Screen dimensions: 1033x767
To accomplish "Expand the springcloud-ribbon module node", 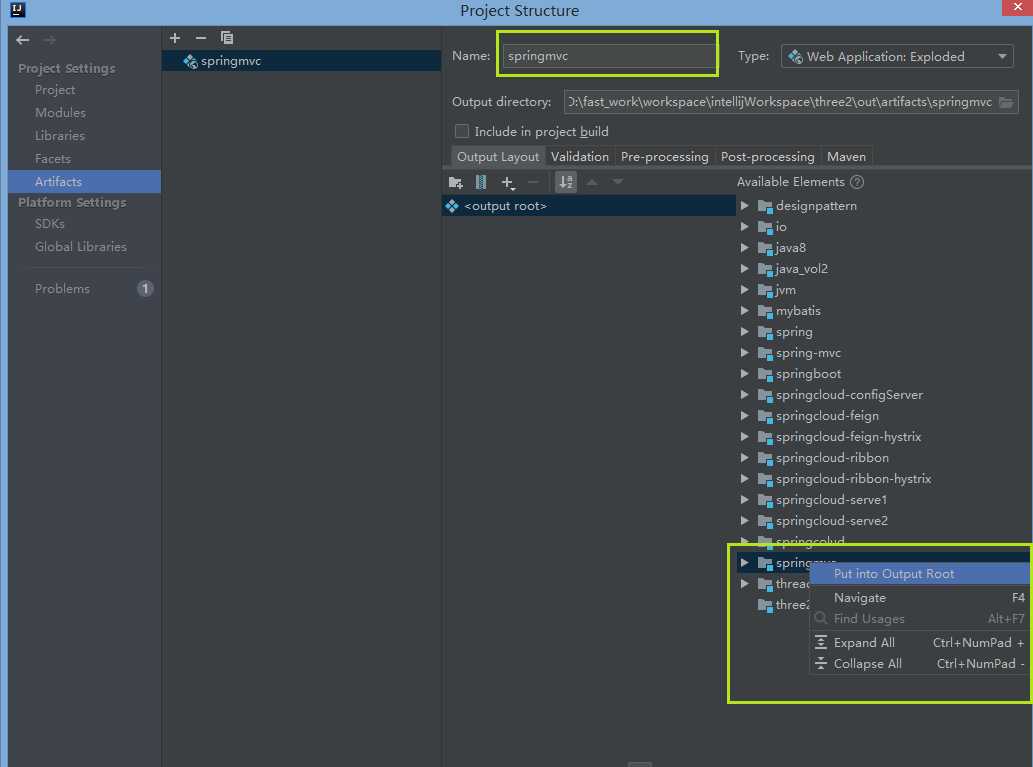I will pyautogui.click(x=744, y=458).
